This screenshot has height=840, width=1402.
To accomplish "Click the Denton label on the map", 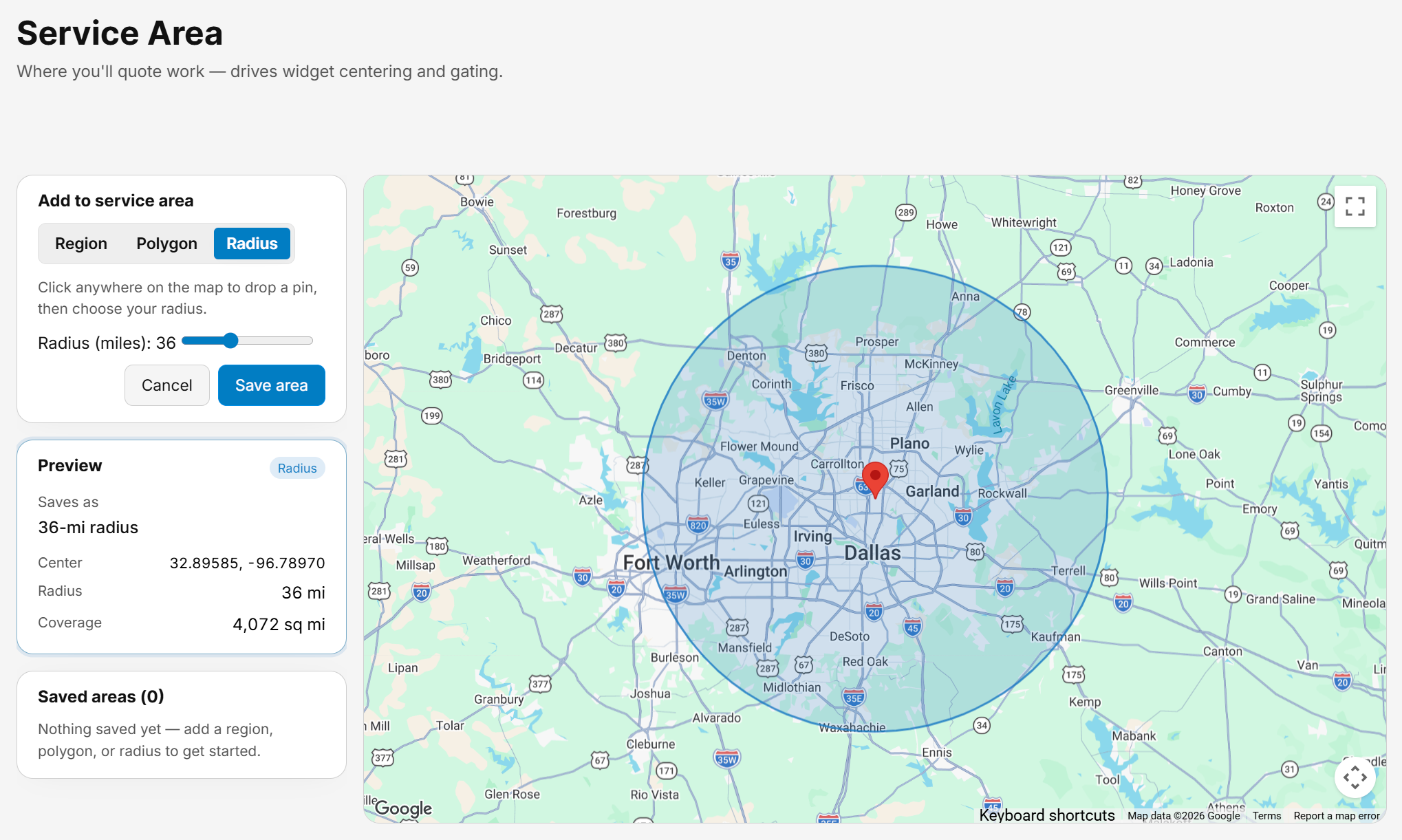I will click(x=746, y=356).
